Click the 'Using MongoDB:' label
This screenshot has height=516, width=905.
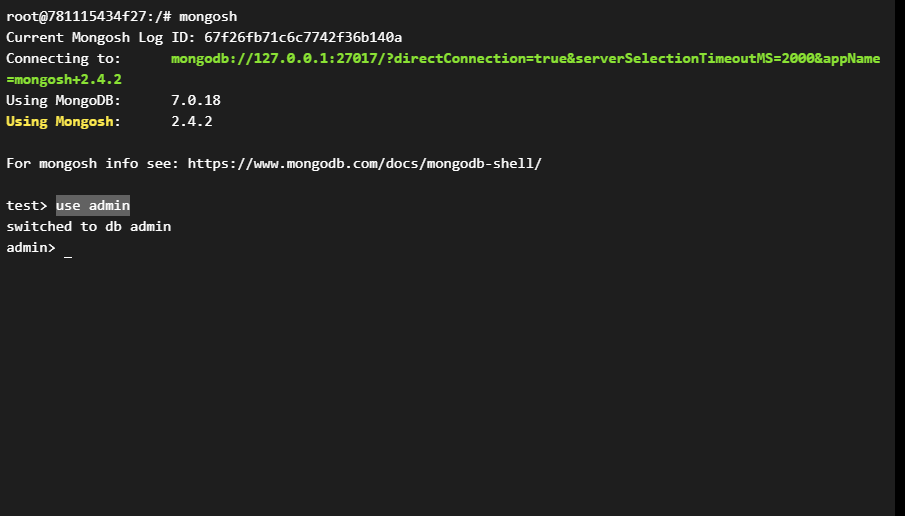(x=59, y=100)
